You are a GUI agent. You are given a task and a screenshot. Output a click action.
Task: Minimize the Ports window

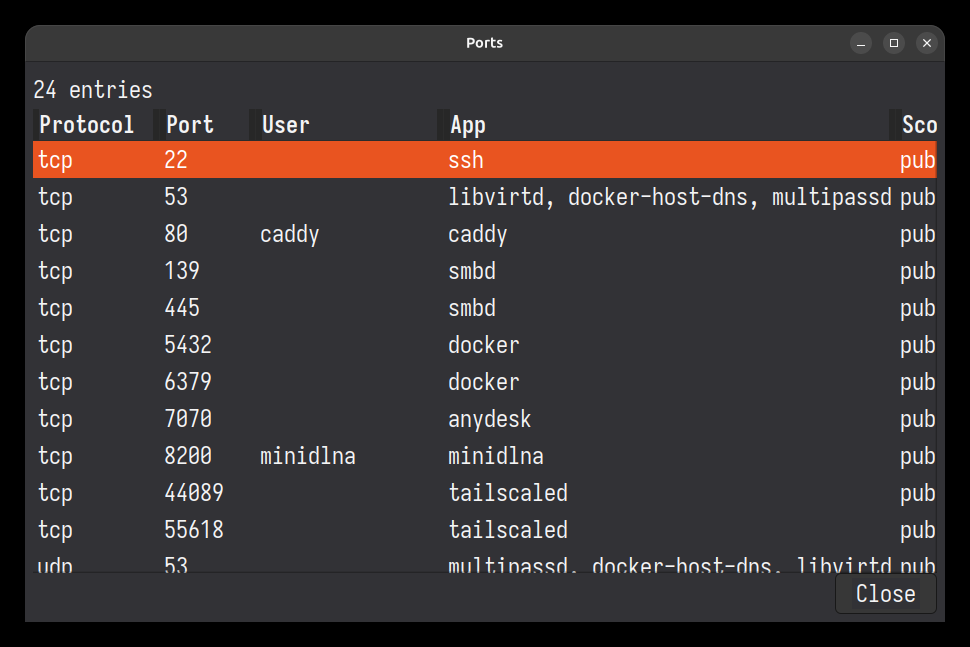tap(861, 43)
